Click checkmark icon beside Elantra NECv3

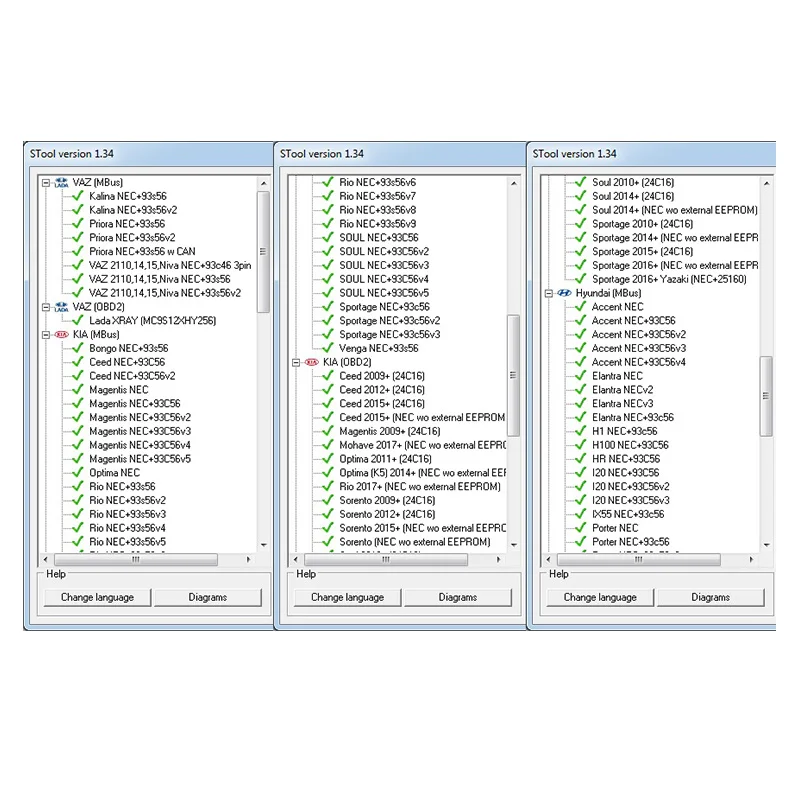point(581,404)
